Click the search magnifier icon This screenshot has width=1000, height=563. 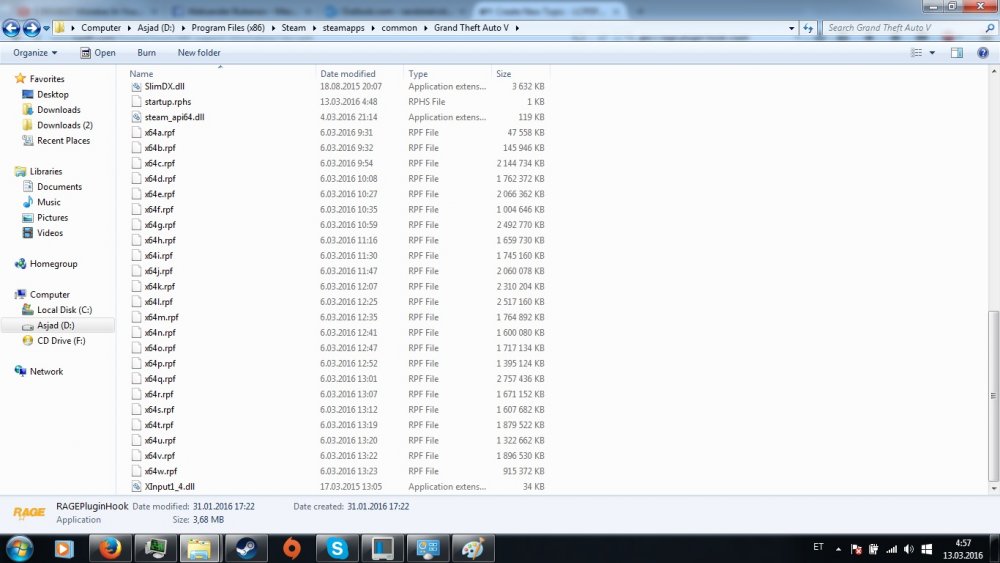point(989,28)
